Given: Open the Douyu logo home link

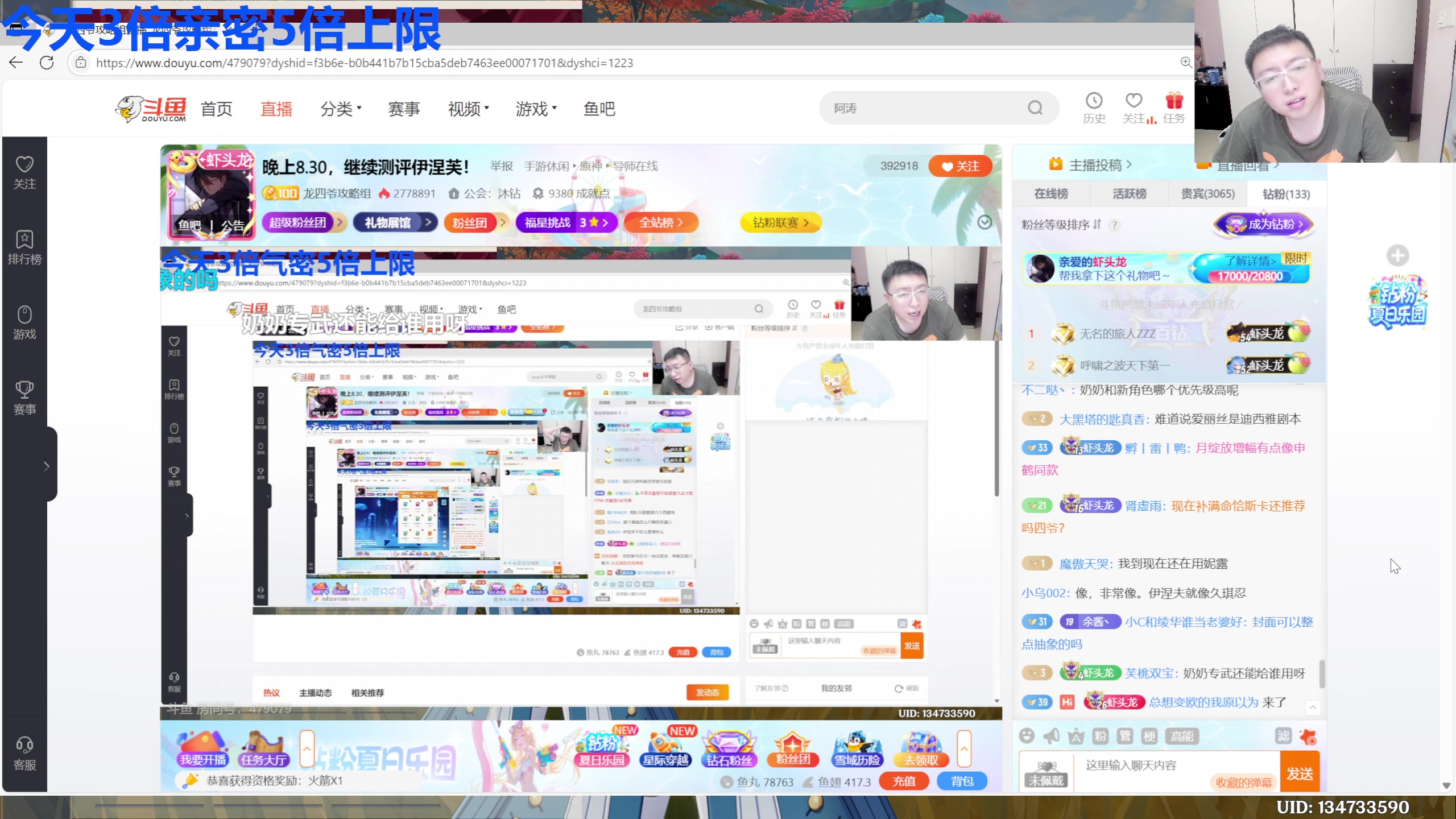Looking at the screenshot, I should coord(151,109).
